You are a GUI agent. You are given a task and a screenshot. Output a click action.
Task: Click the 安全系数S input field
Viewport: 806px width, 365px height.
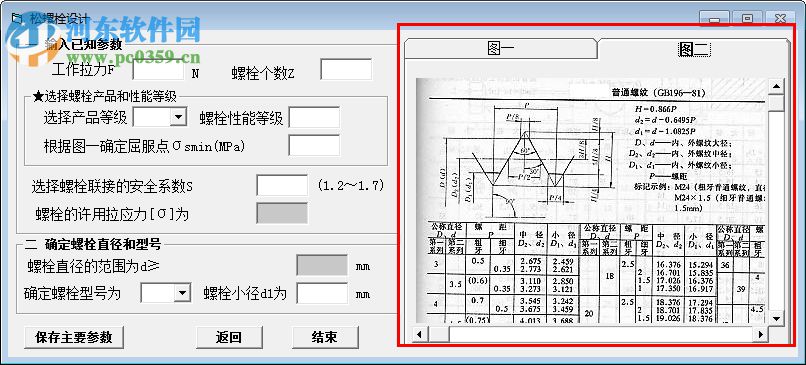pos(282,185)
